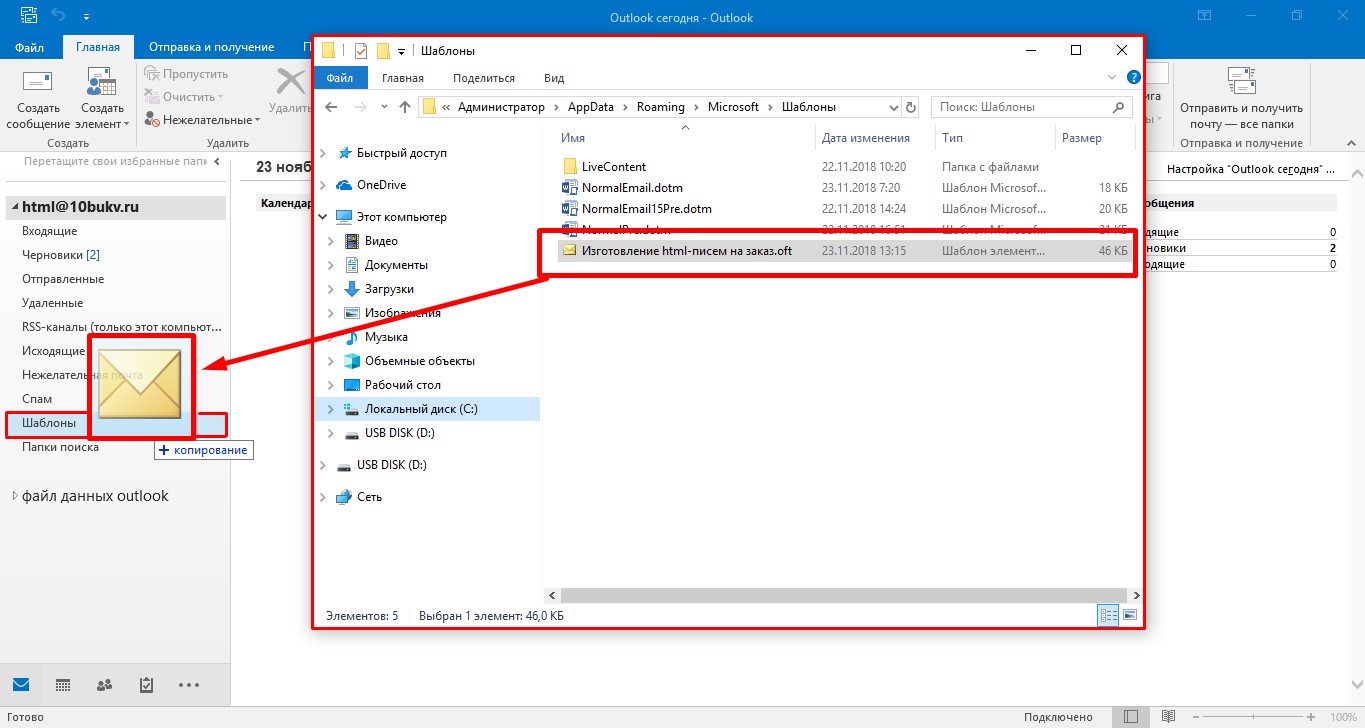Switch to large icons view in Explorer

coord(1130,616)
